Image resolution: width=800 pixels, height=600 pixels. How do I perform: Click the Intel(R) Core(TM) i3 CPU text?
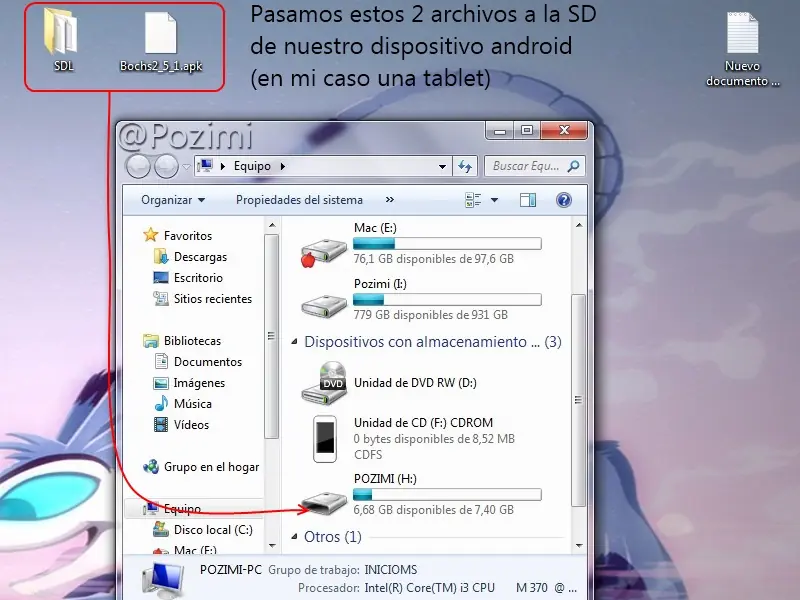click(429, 588)
